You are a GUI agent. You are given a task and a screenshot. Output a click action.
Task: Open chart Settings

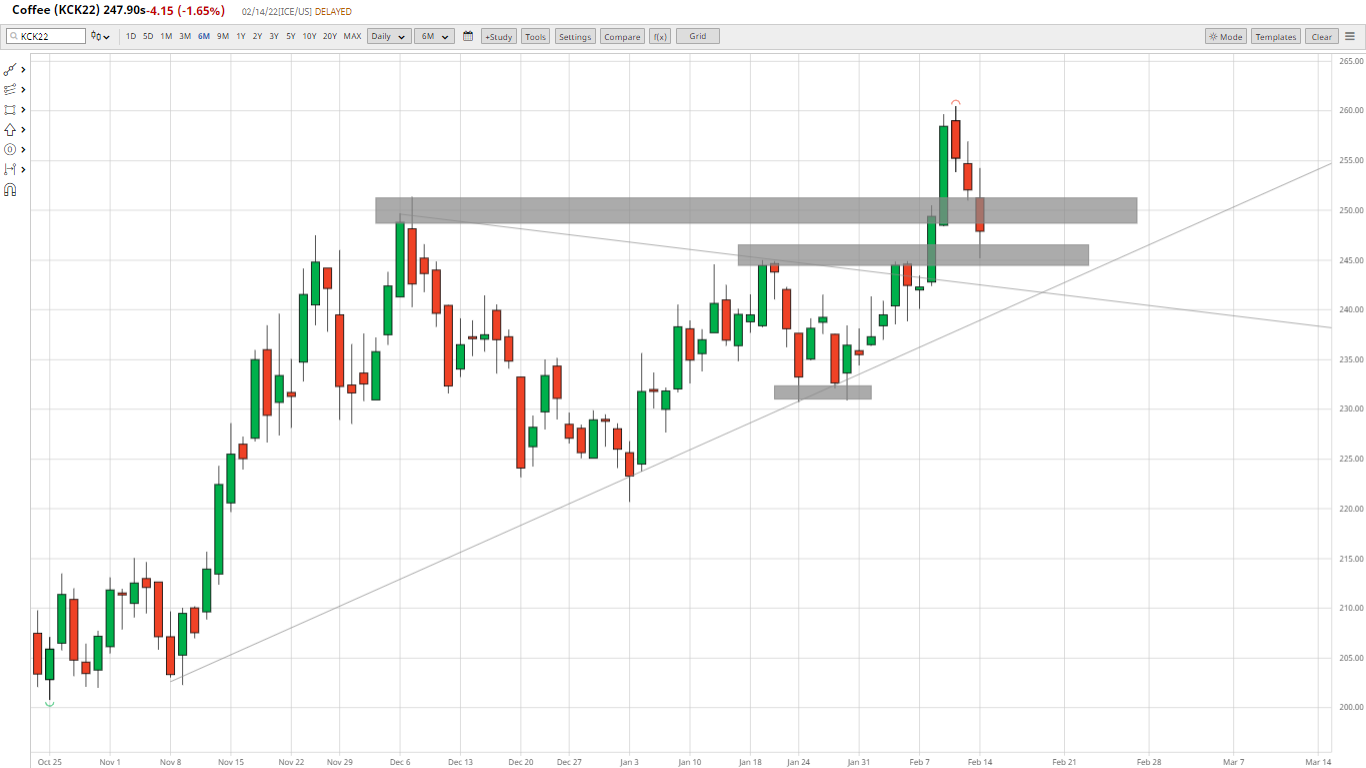(x=575, y=36)
